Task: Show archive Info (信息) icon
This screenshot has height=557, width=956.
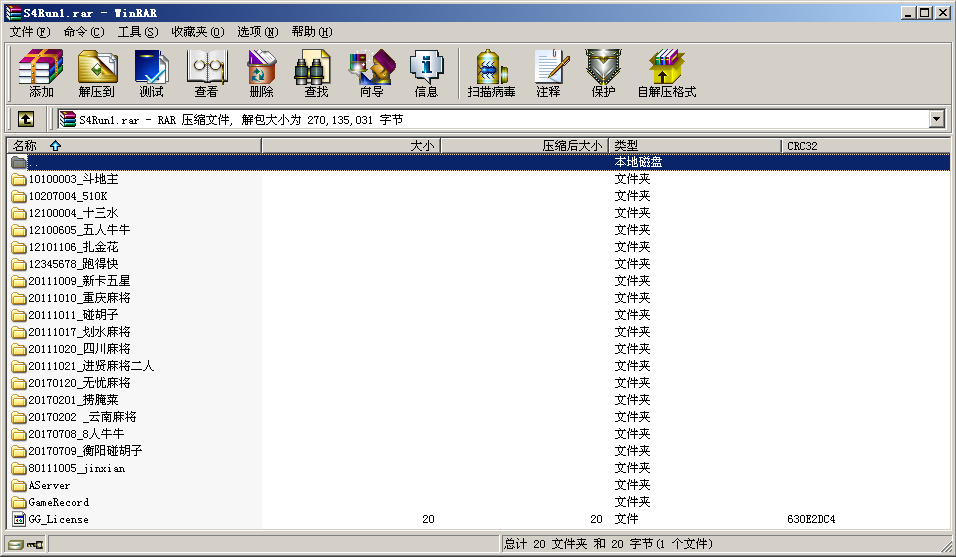Action: click(x=426, y=74)
